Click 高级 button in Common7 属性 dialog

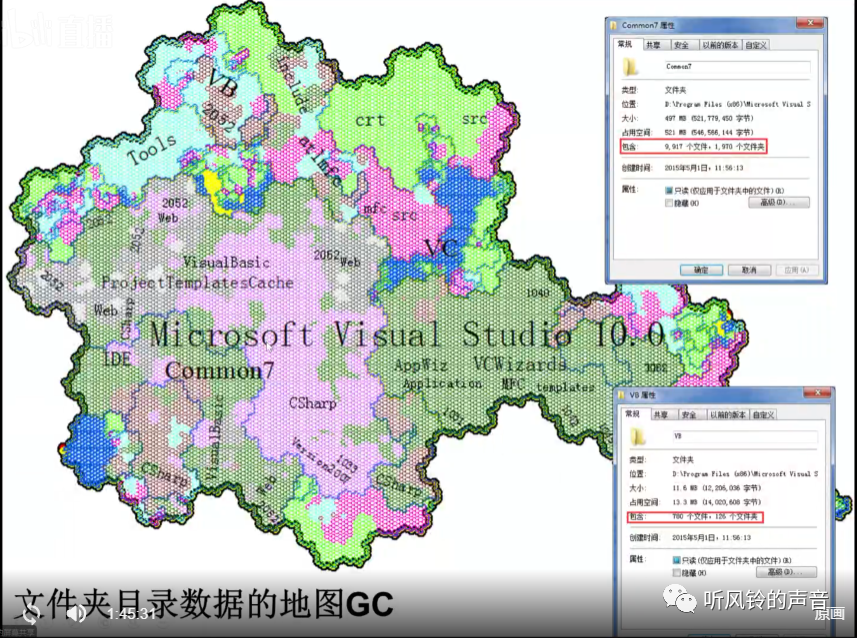pyautogui.click(x=779, y=202)
